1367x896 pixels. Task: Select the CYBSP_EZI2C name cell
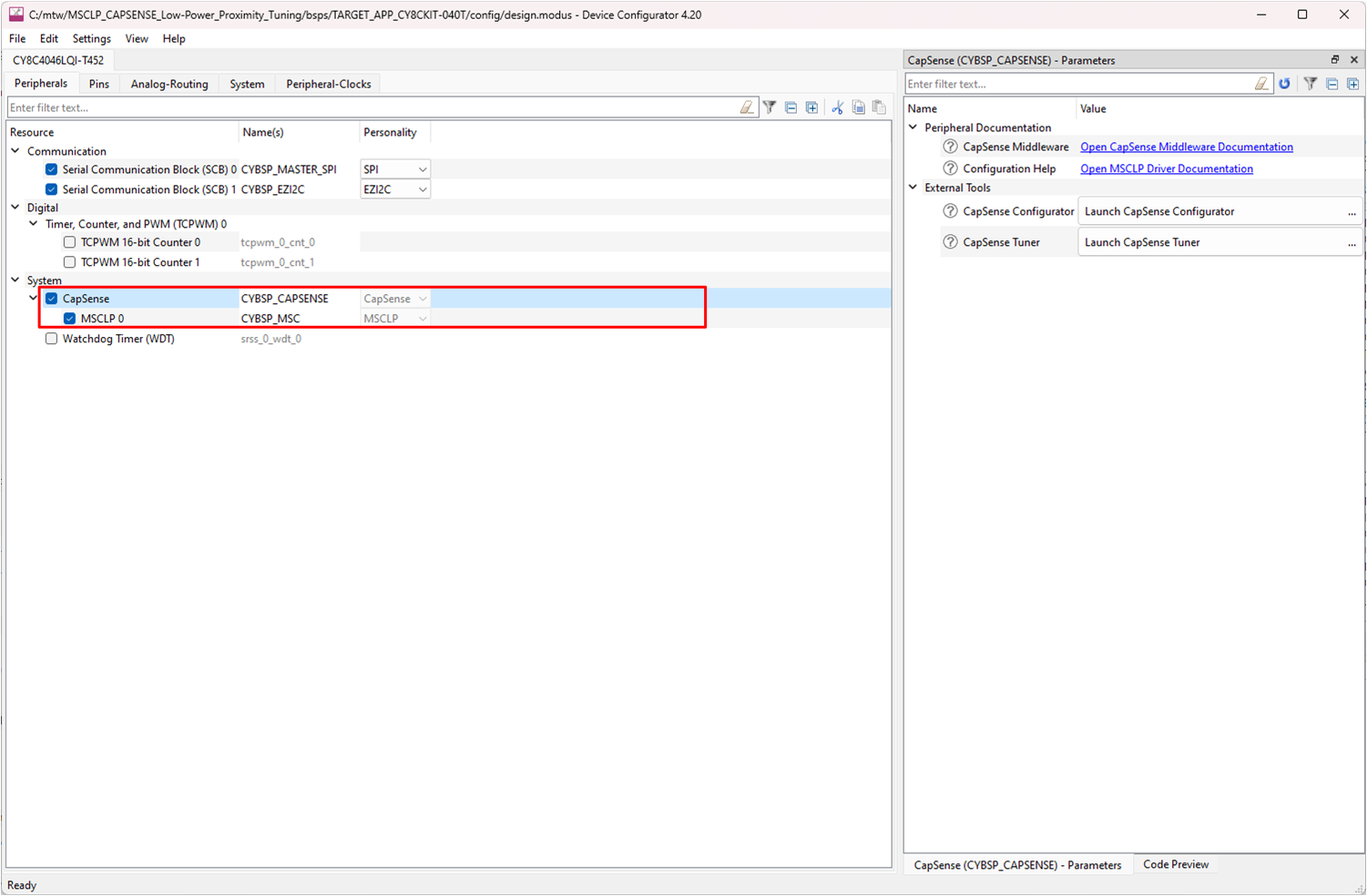pyautogui.click(x=299, y=189)
